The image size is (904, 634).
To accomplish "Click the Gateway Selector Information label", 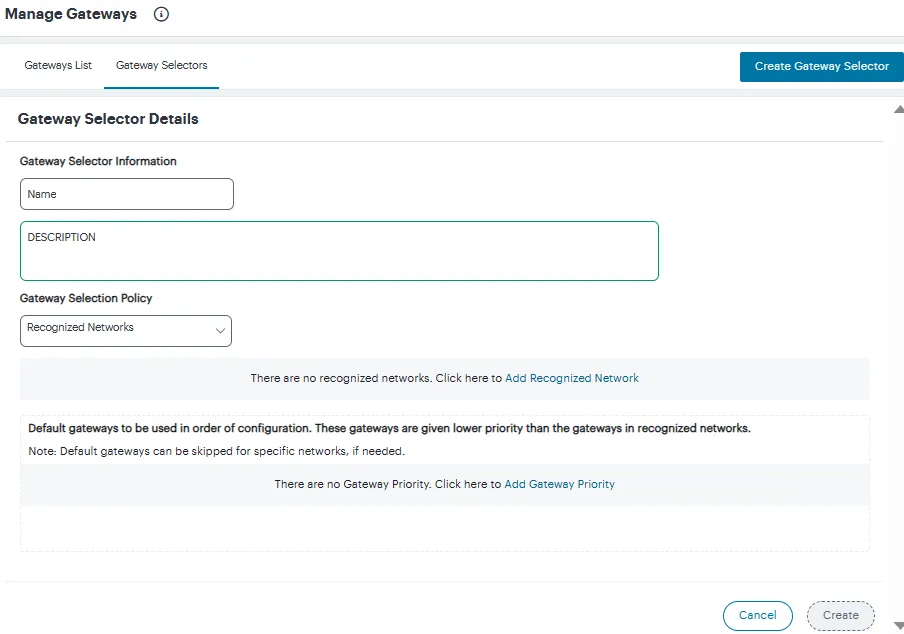I will pyautogui.click(x=98, y=161).
